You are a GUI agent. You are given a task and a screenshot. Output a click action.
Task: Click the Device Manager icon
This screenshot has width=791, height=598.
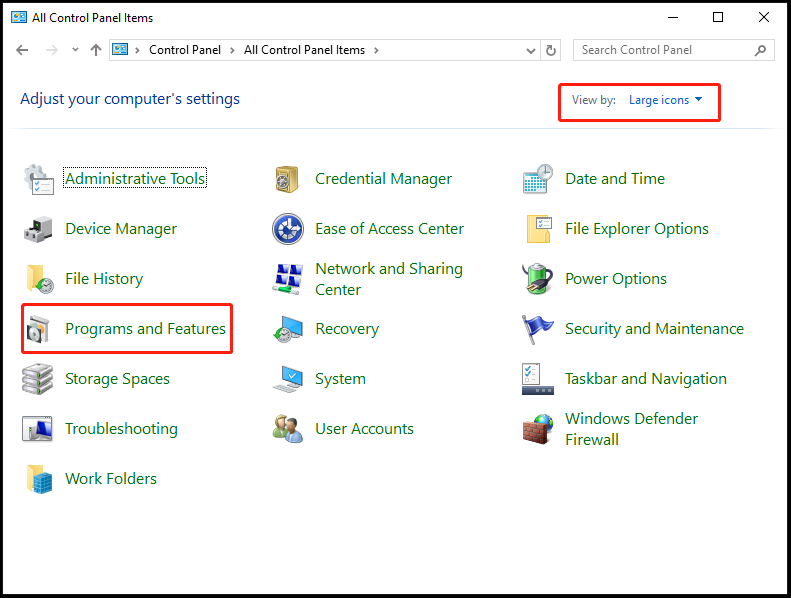point(38,229)
